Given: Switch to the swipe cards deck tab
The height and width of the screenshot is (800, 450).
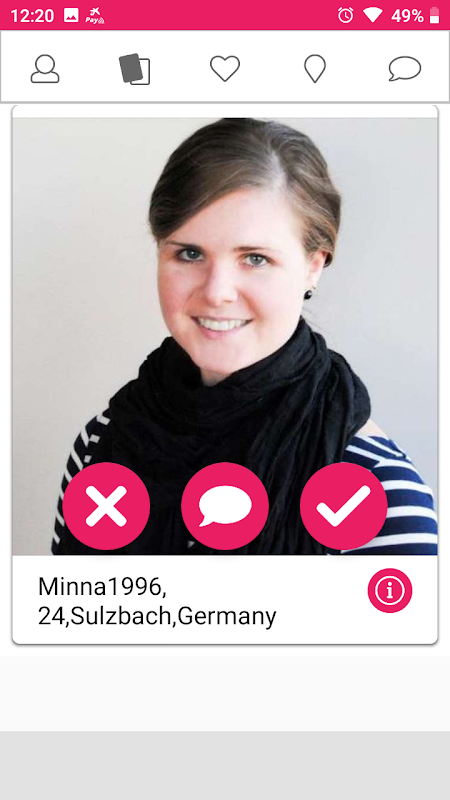Looking at the screenshot, I should (x=135, y=69).
